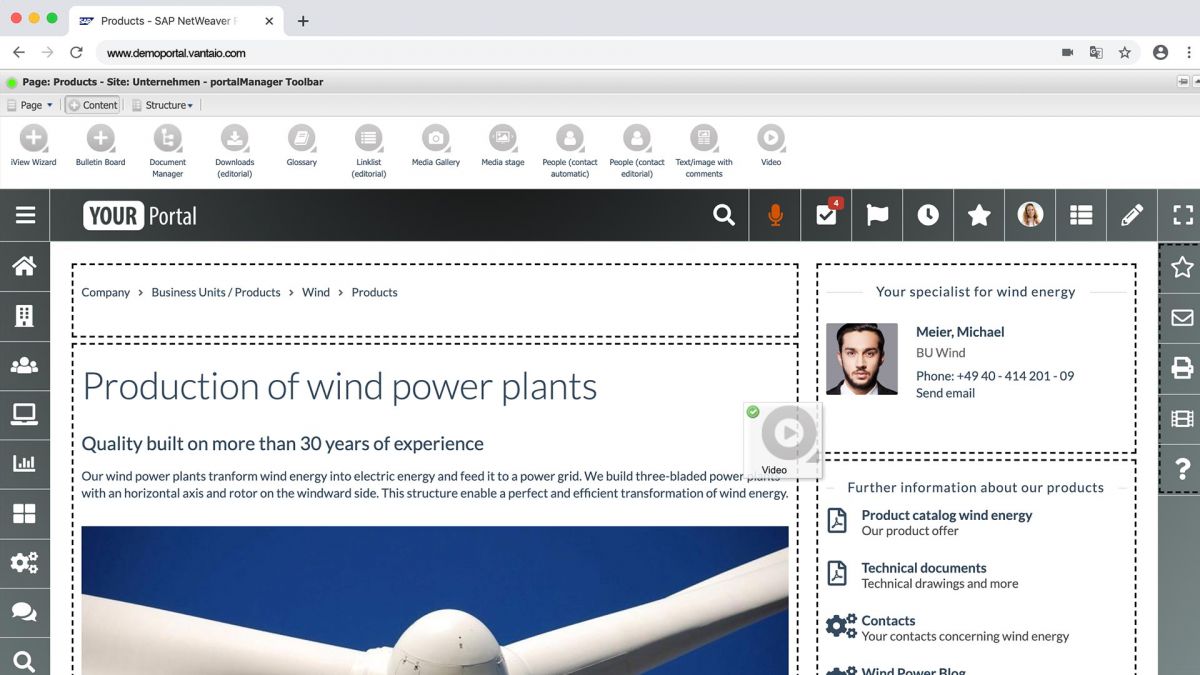The width and height of the screenshot is (1200, 675).
Task: Open the Product catalog wind energy link
Action: point(947,515)
